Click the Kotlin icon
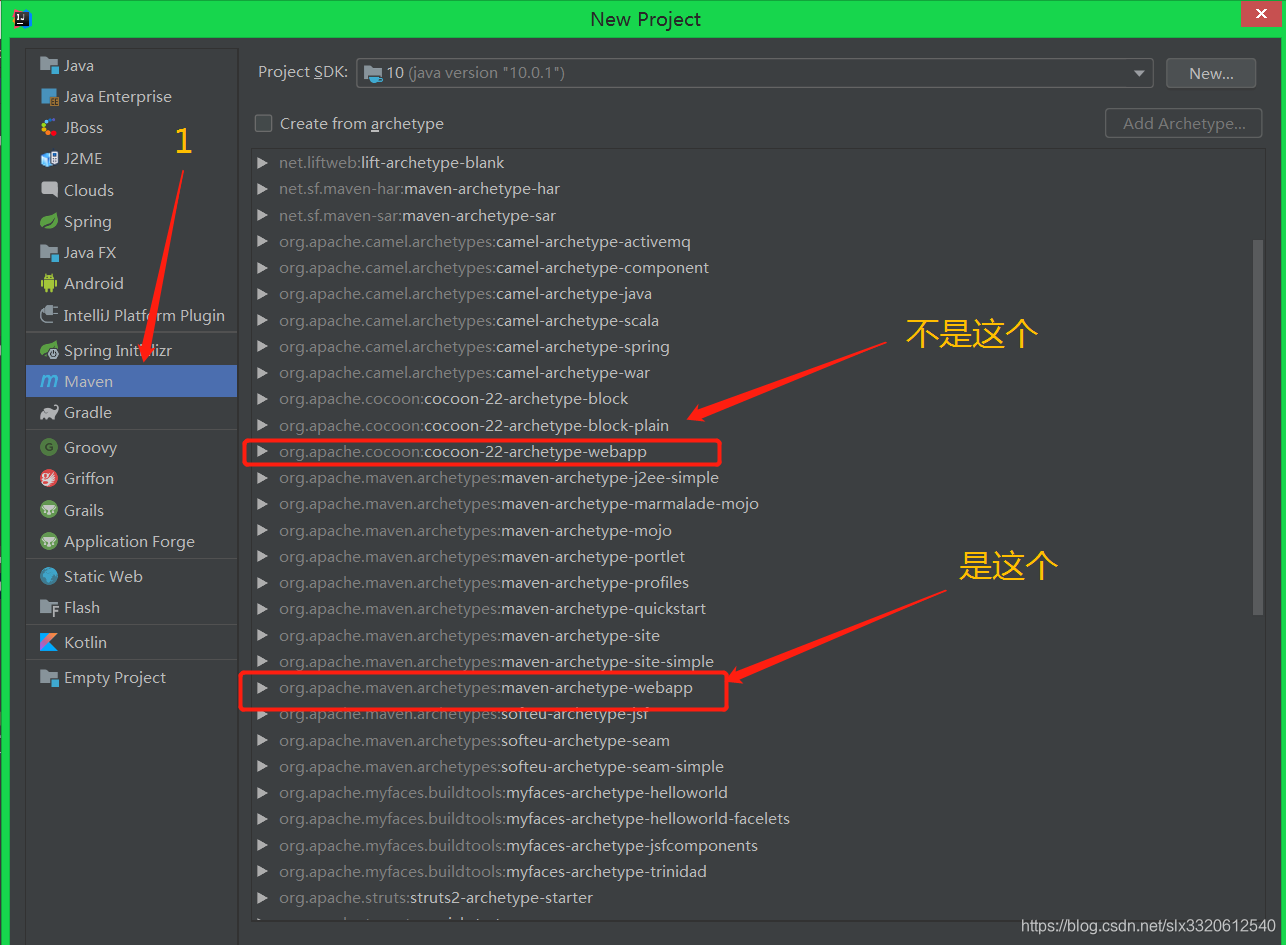The height and width of the screenshot is (945, 1286). 49,642
